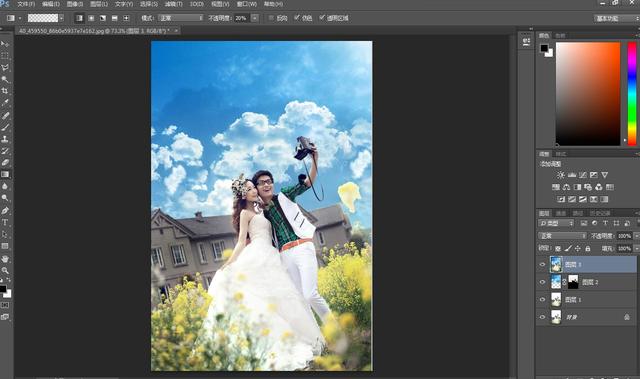Select the radial gradient style icon
This screenshot has width=640, height=379.
(x=91, y=18)
